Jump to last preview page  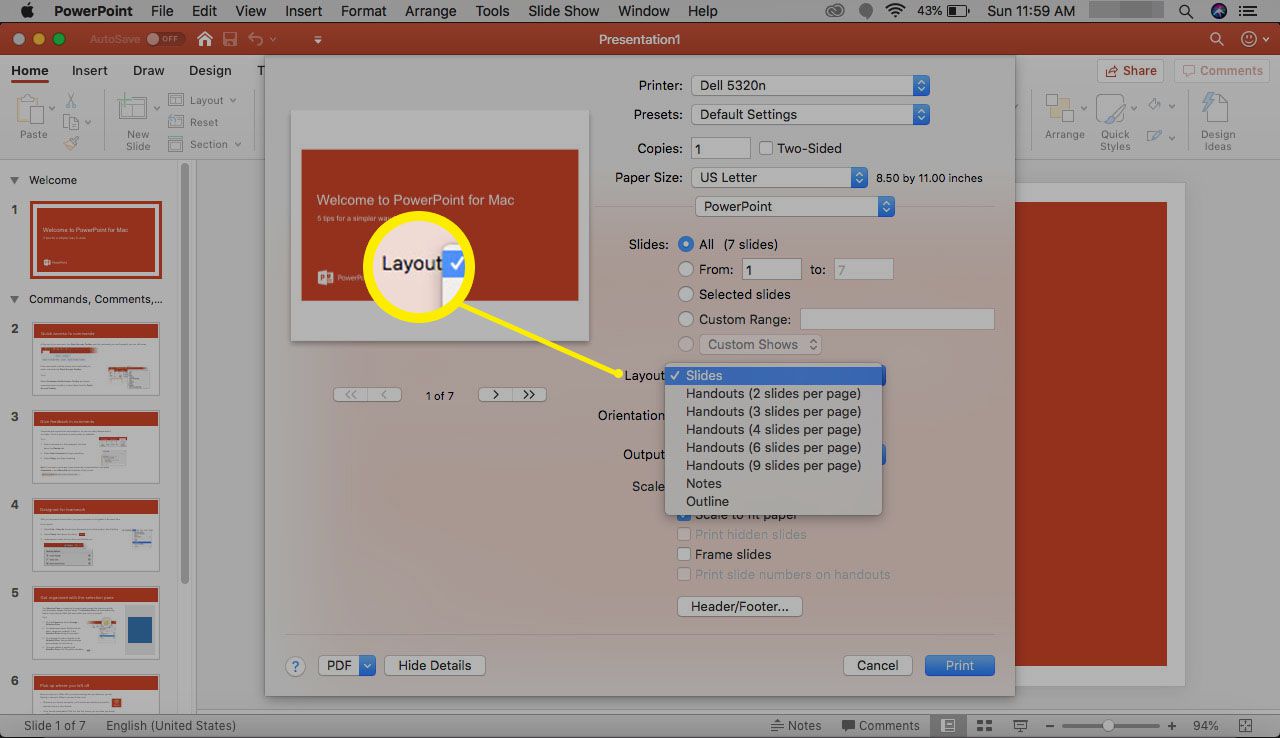529,395
